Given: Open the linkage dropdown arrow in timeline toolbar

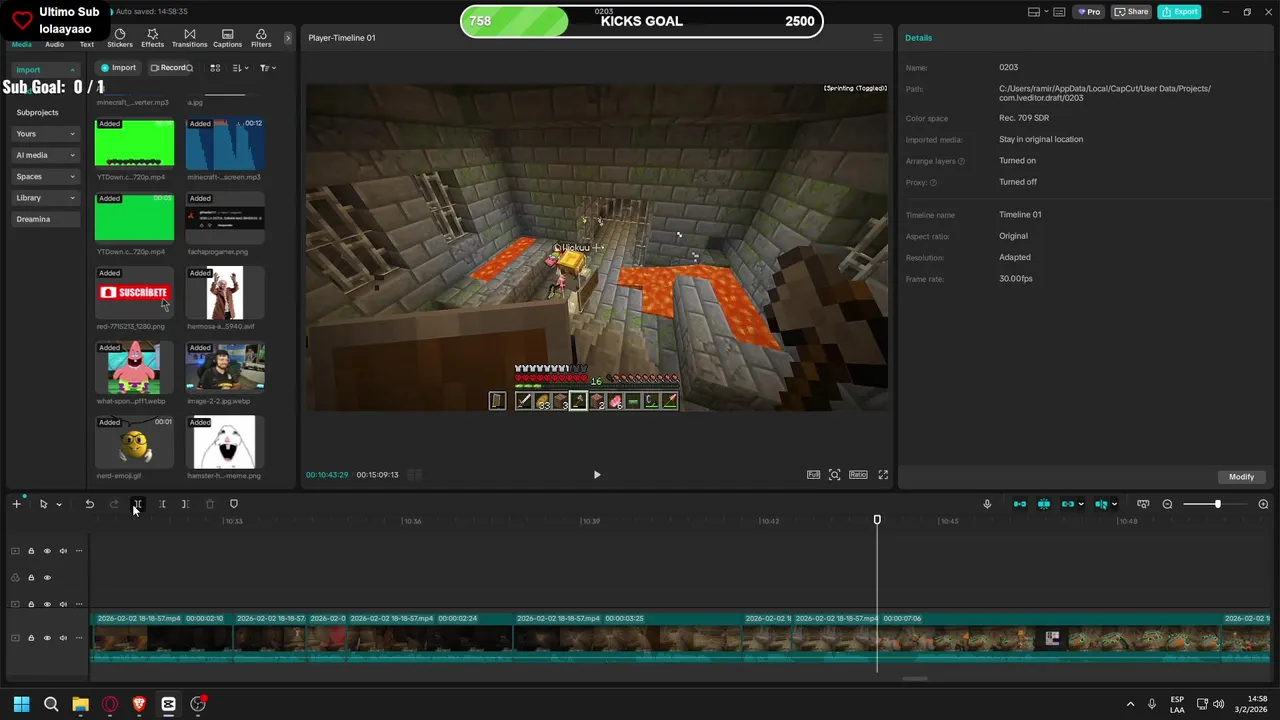Looking at the screenshot, I should pos(1081,505).
